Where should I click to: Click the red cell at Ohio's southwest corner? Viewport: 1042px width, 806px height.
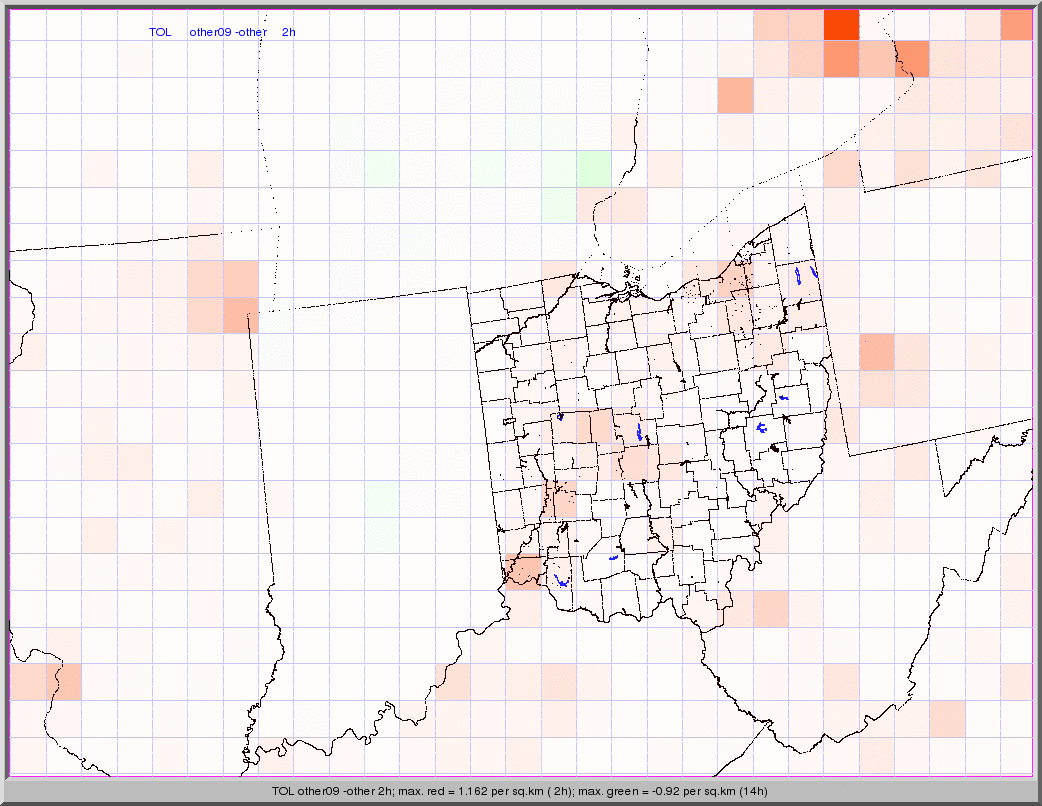[x=522, y=570]
